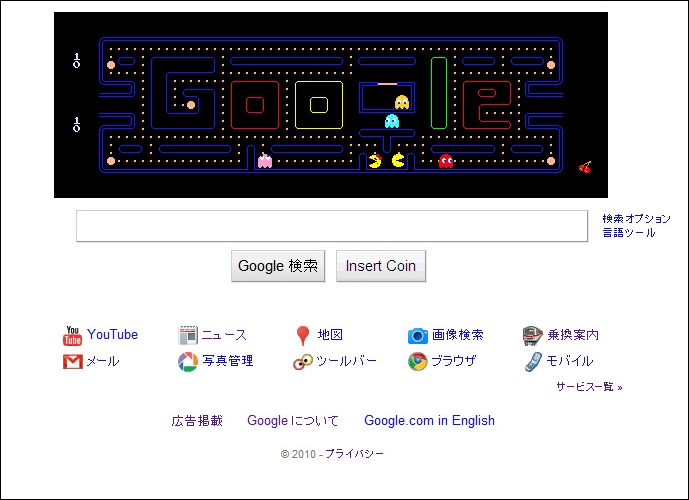689x500 pixels.
Task: Open the Picasa photo management icon
Action: 188,362
